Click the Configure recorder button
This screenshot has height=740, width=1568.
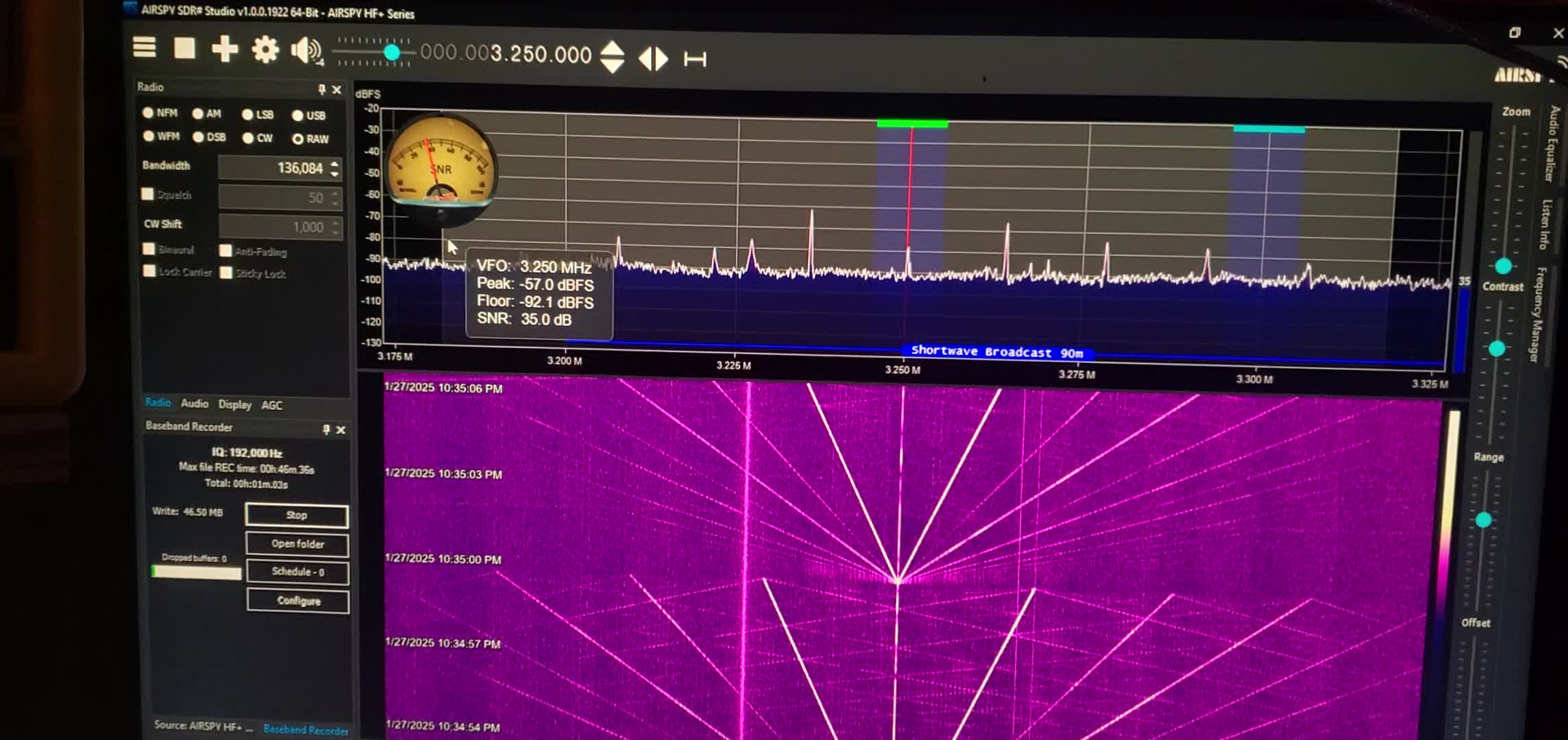pos(298,601)
